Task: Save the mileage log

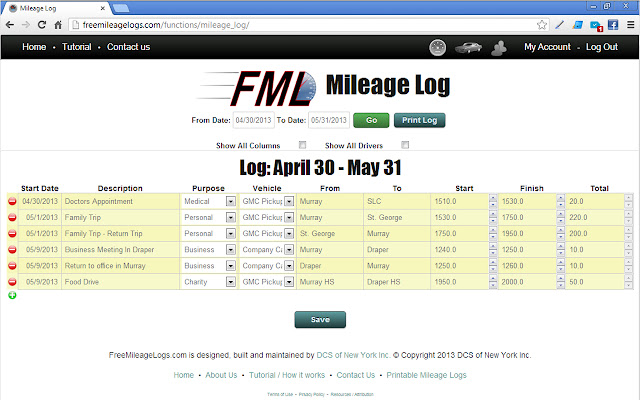Action: pos(320,320)
